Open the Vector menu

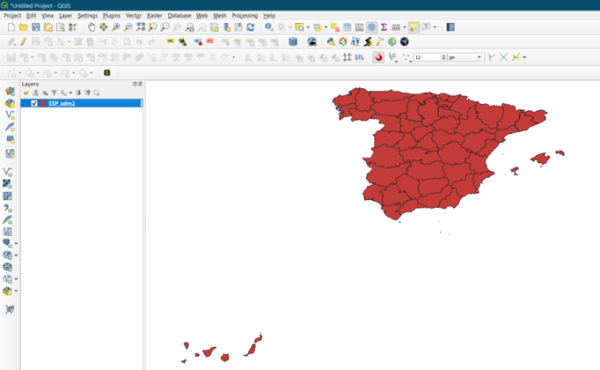click(x=134, y=16)
